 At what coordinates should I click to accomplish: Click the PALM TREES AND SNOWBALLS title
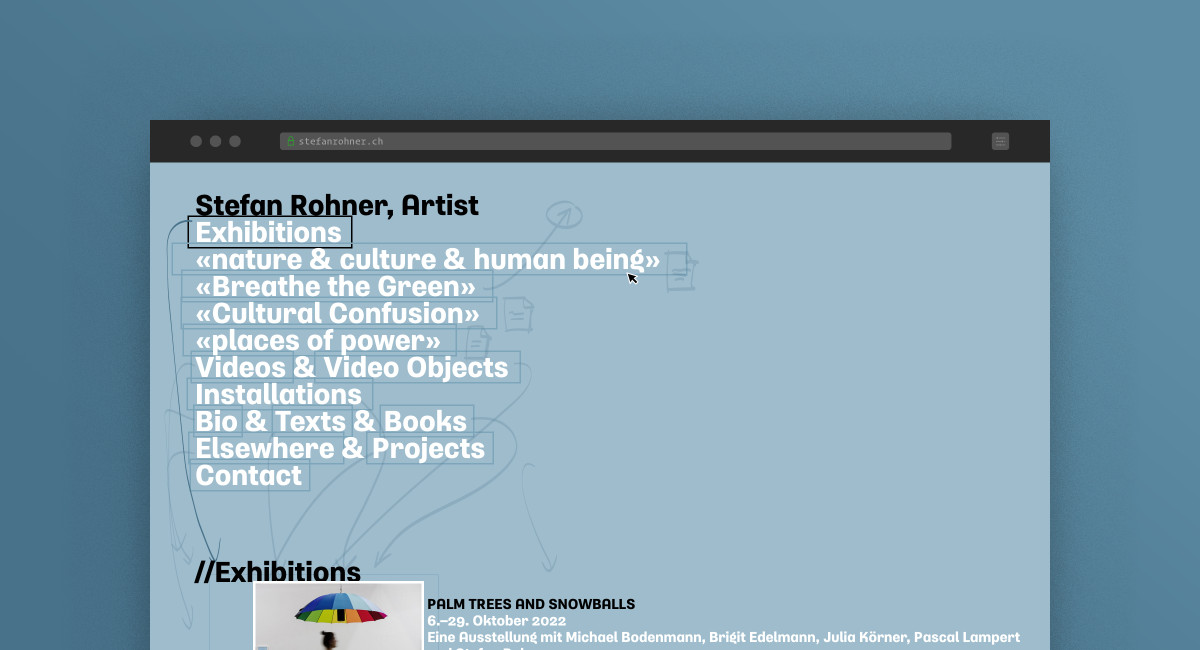531,604
